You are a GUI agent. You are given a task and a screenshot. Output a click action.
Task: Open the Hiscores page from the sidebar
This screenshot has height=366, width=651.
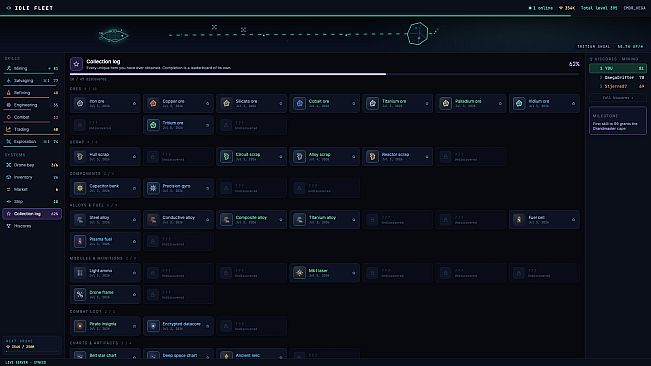click(x=32, y=226)
